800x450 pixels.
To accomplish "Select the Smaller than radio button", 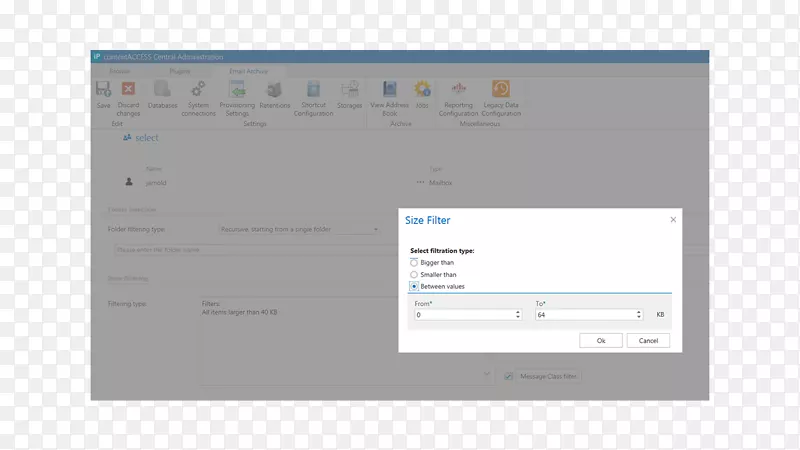I will [x=414, y=274].
